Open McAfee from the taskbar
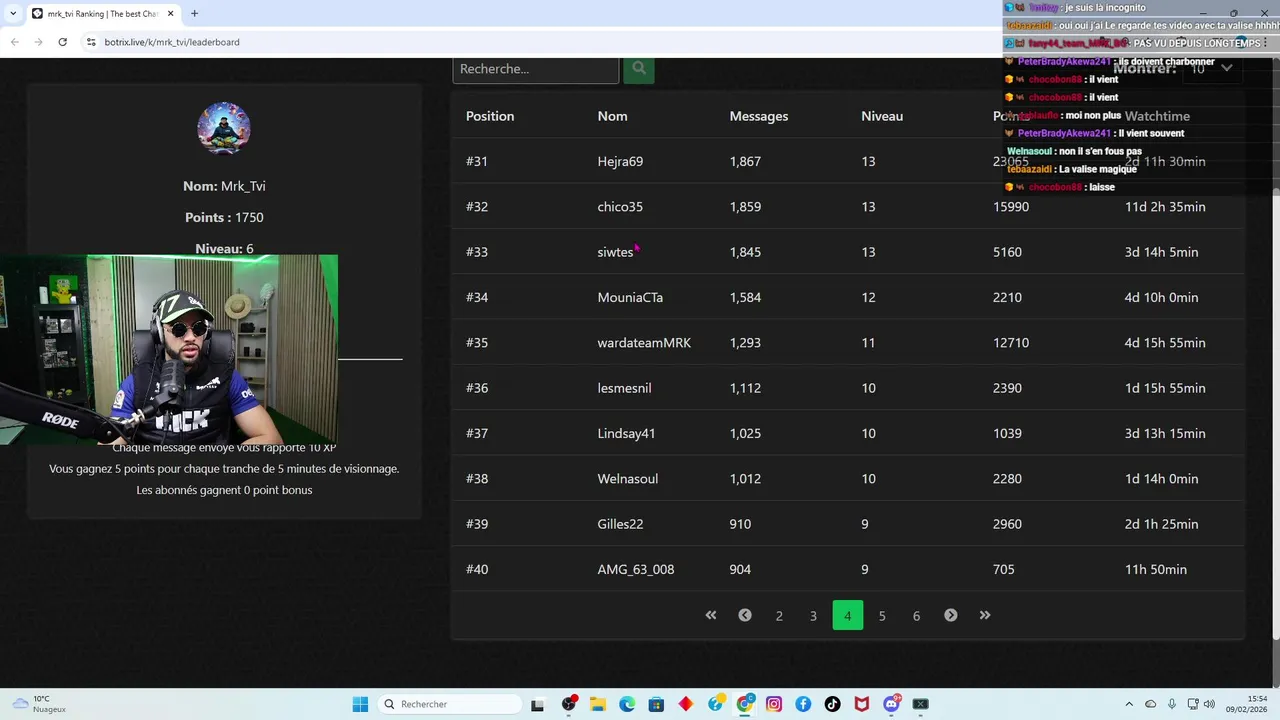Image resolution: width=1280 pixels, height=720 pixels. (x=862, y=704)
